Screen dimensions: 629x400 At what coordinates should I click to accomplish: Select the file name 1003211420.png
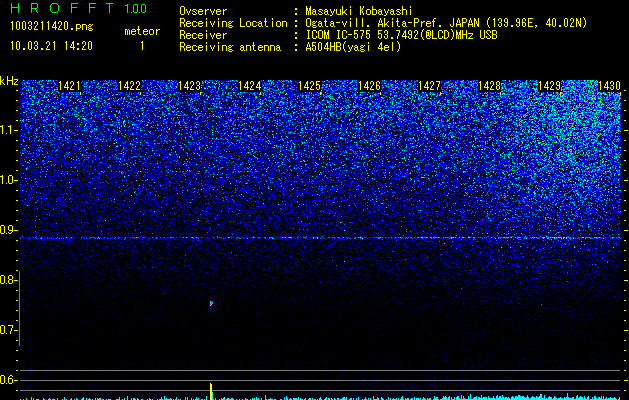click(x=52, y=26)
